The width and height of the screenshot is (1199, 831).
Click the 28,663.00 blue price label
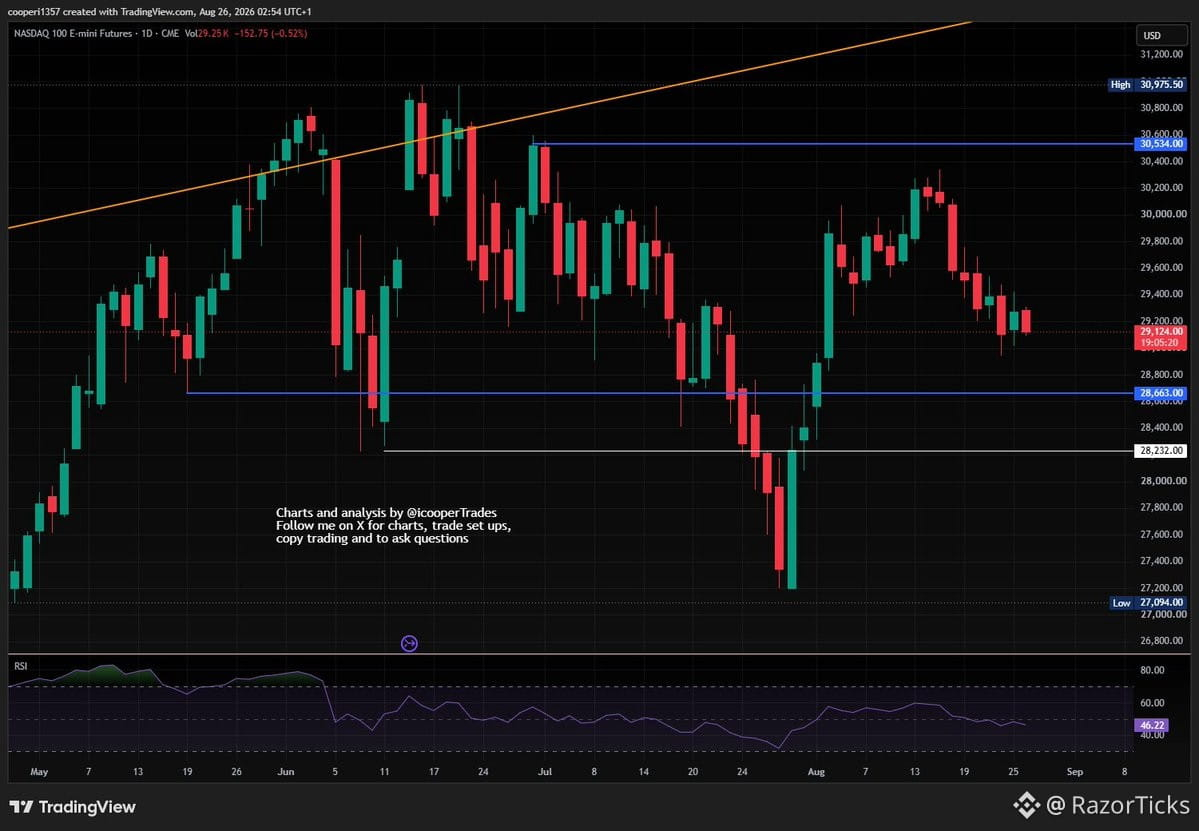(x=1161, y=393)
